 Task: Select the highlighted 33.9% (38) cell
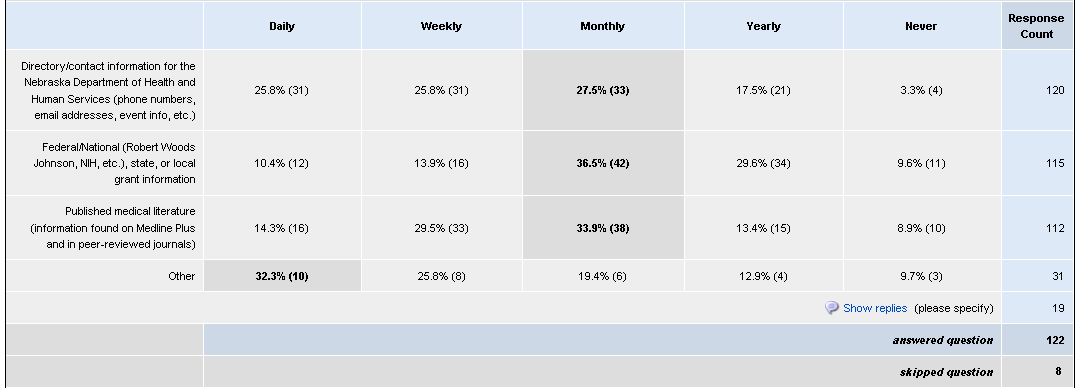tap(603, 228)
